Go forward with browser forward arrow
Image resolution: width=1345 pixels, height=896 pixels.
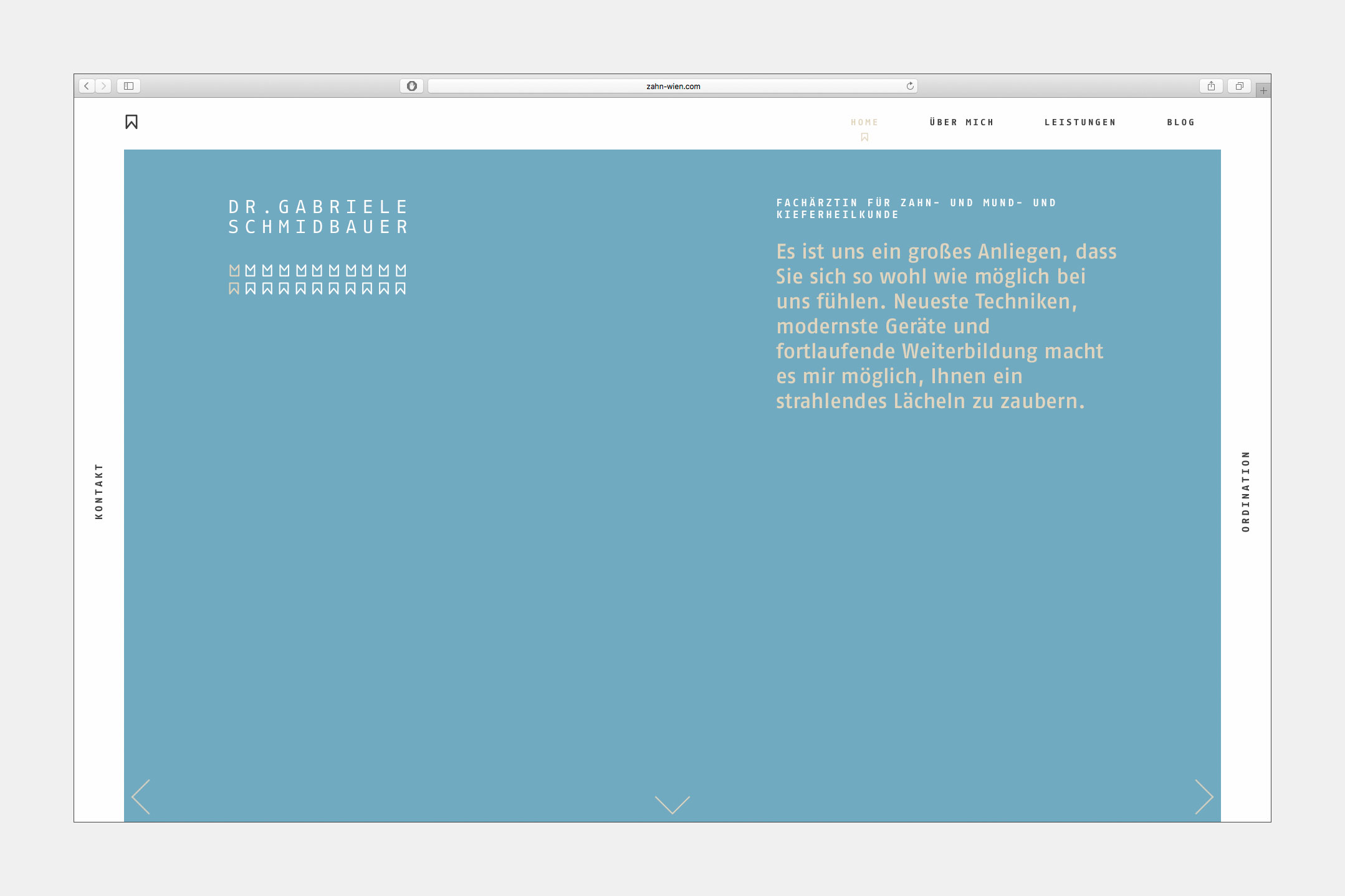point(103,86)
